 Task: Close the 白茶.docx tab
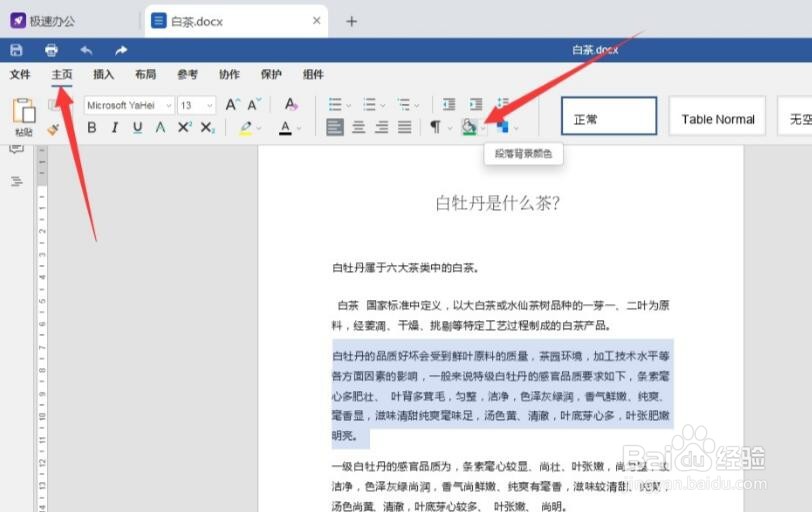[316, 21]
